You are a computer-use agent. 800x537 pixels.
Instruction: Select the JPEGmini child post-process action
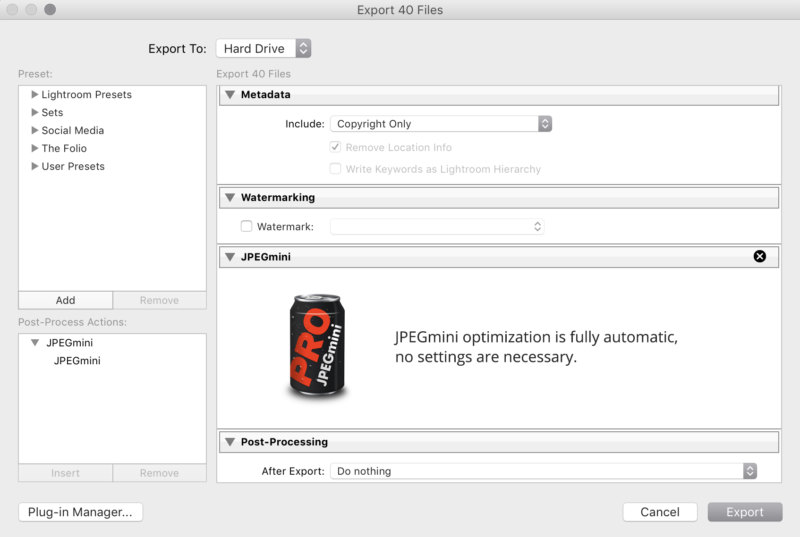pyautogui.click(x=77, y=361)
